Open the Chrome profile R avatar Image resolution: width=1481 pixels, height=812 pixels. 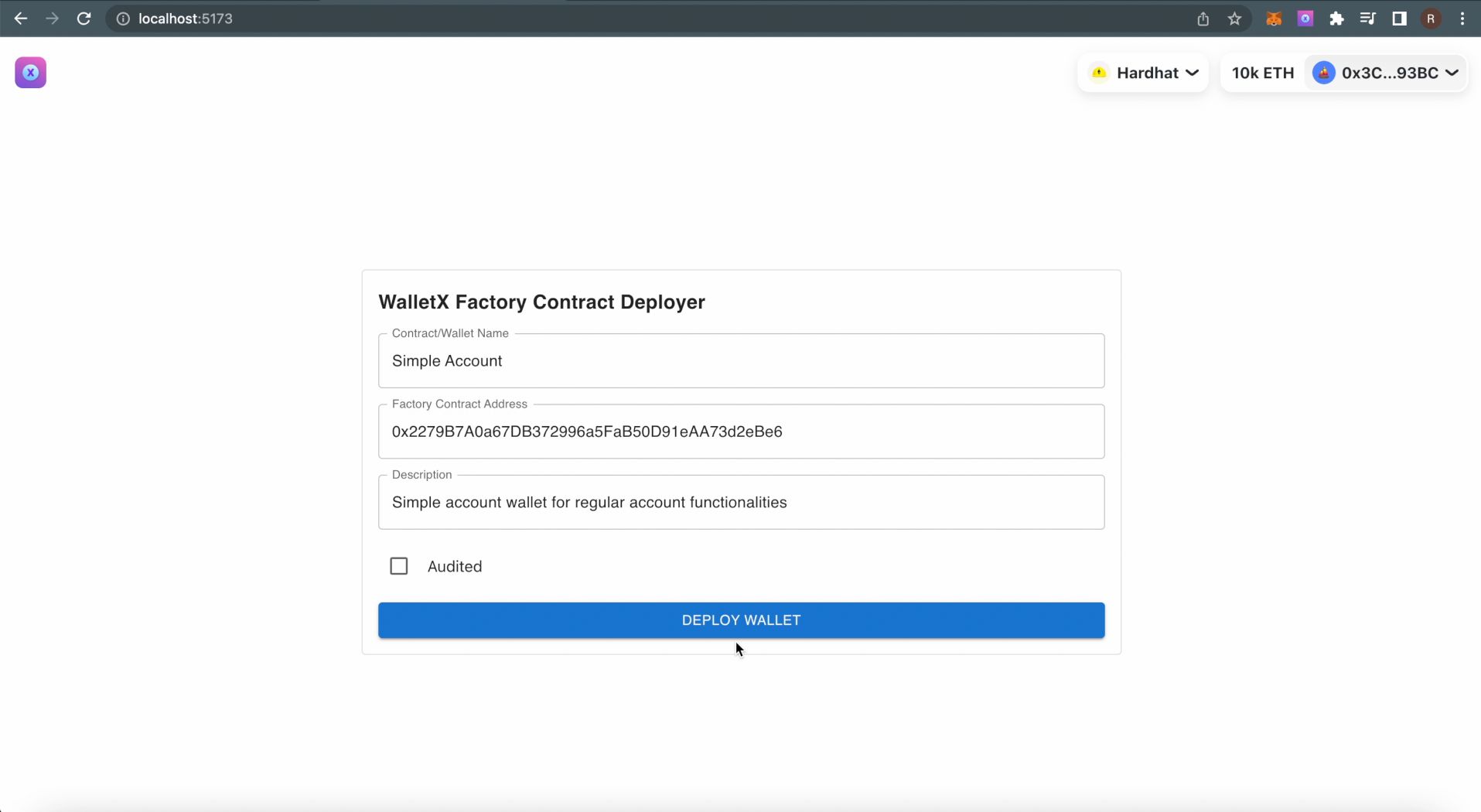1431,19
